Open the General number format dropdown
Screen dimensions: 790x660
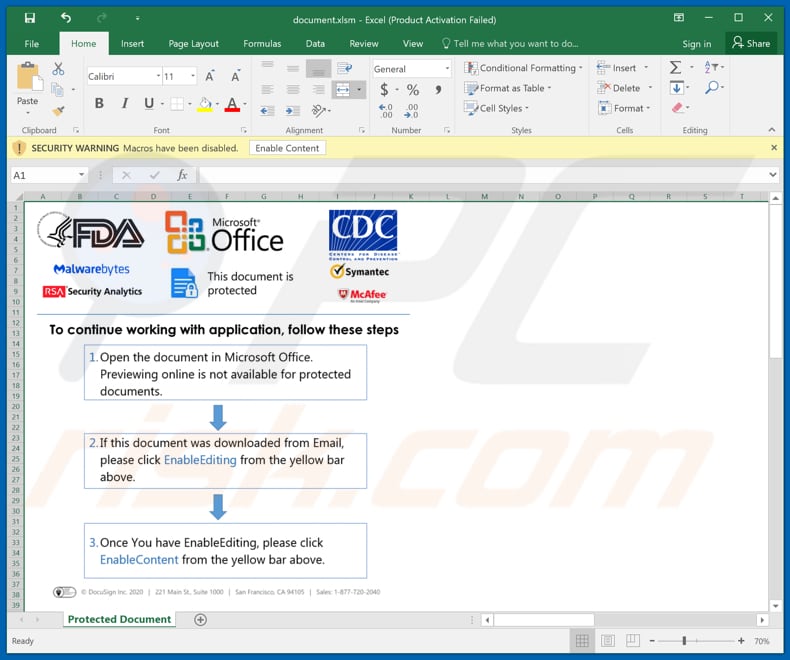point(447,69)
